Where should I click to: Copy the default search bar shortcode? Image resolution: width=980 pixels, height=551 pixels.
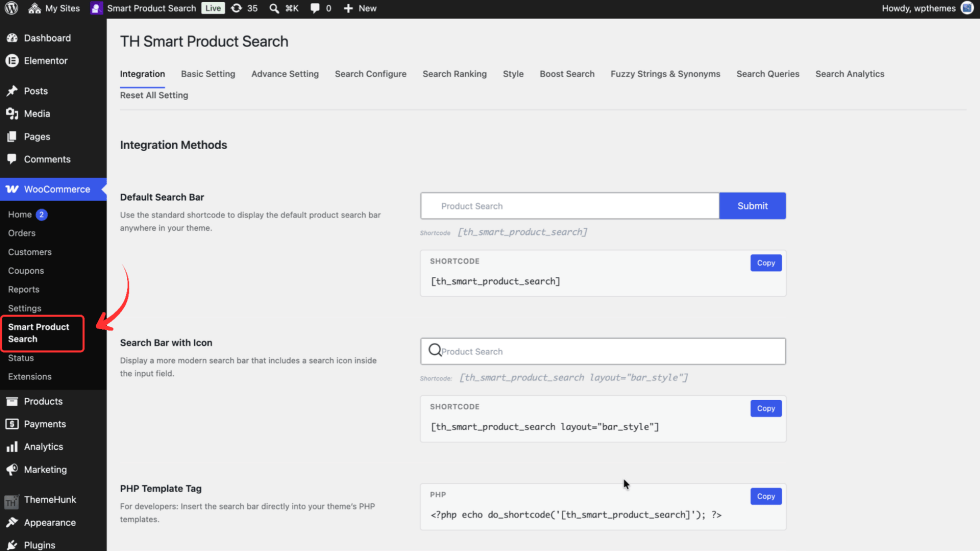pos(766,263)
